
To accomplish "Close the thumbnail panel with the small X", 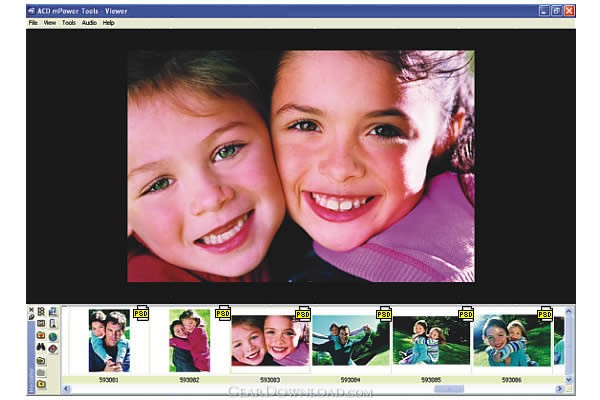I will (31, 310).
